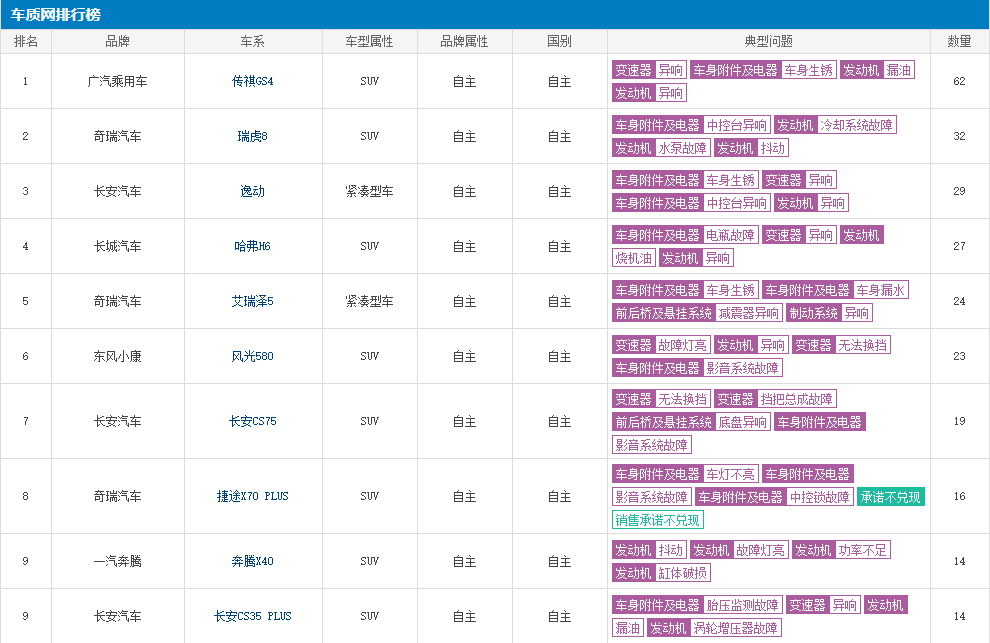Click the 长安CS75 series link
Screen dimensions: 990x643
pyautogui.click(x=253, y=421)
